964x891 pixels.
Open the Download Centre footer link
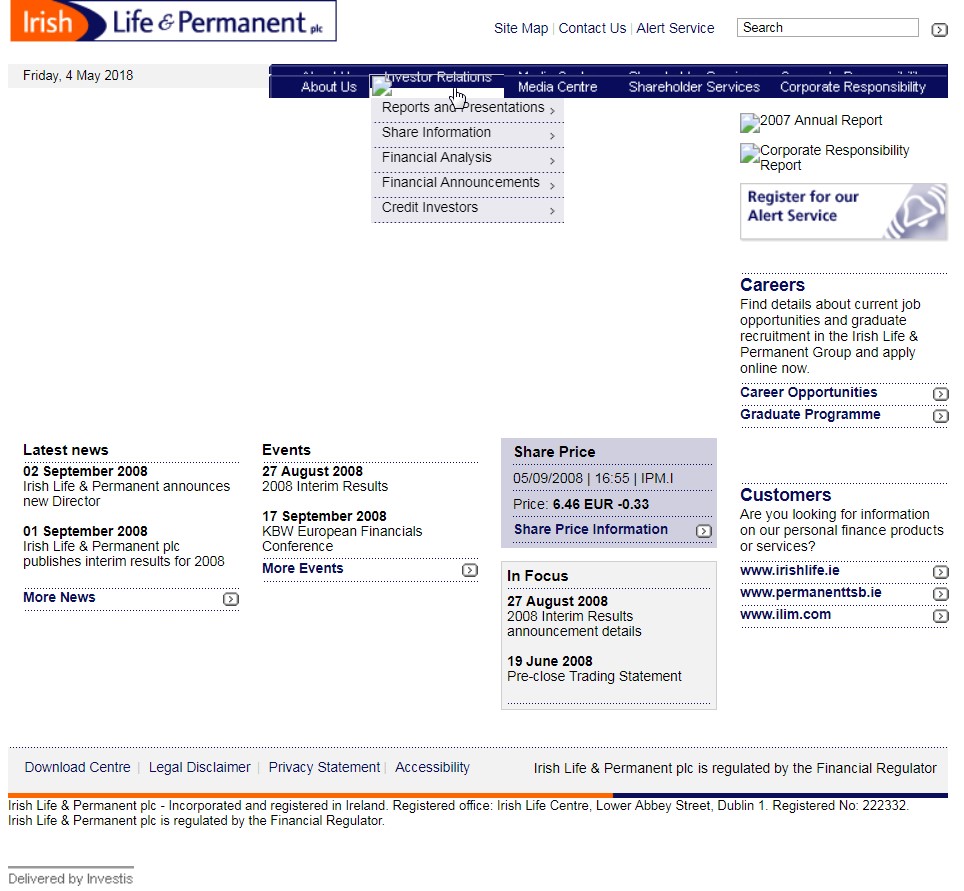pyautogui.click(x=77, y=767)
